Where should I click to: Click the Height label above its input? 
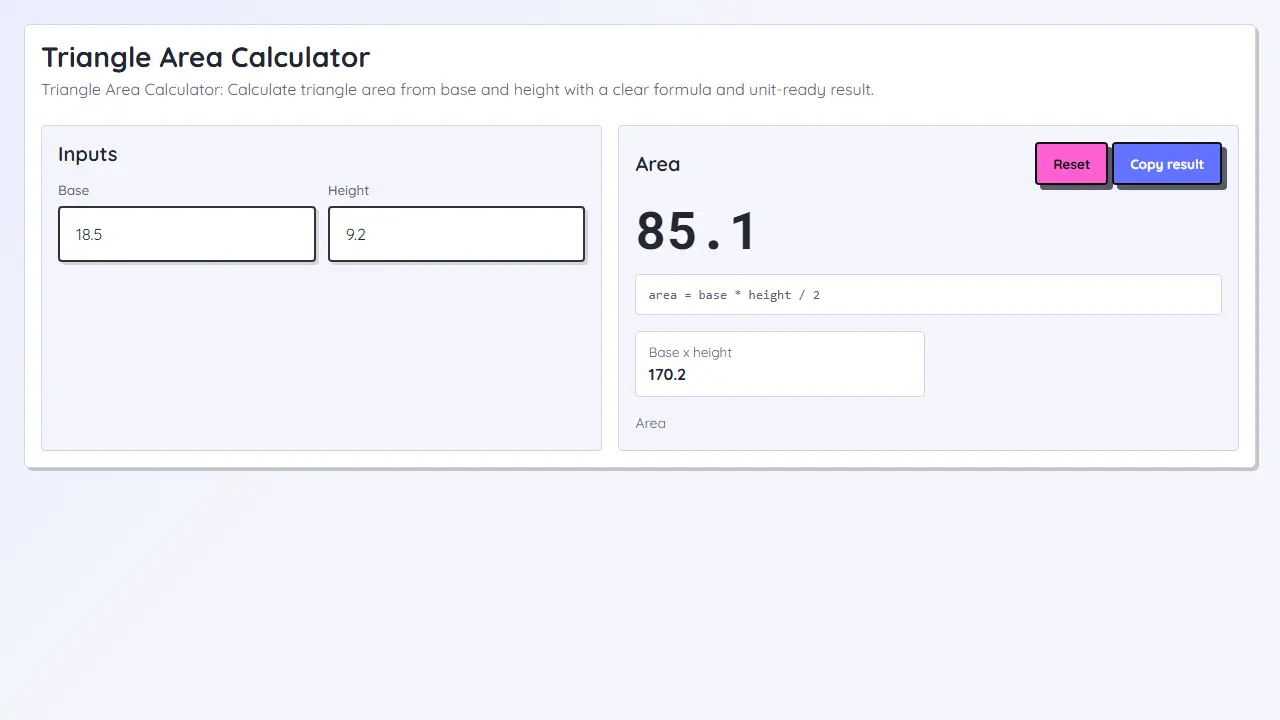point(348,190)
